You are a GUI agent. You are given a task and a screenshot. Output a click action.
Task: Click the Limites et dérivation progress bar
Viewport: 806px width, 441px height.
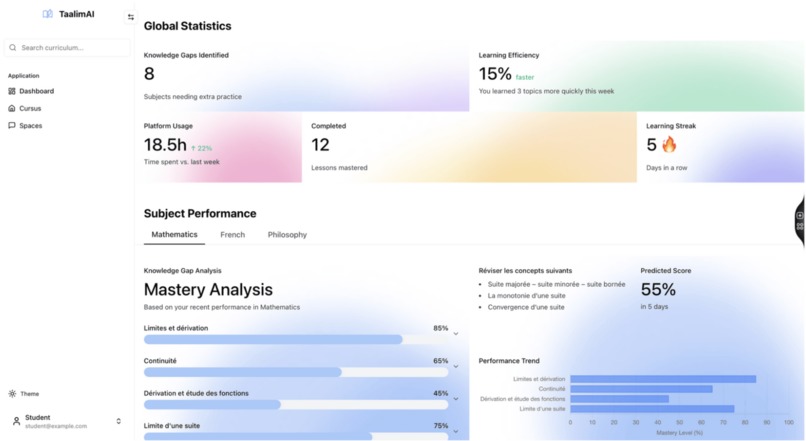(x=296, y=339)
